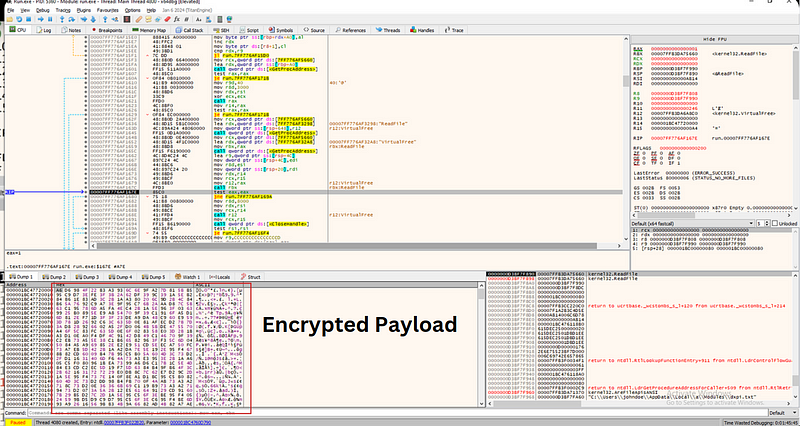Click the Parameter address link in status bar

[x=190, y=422]
